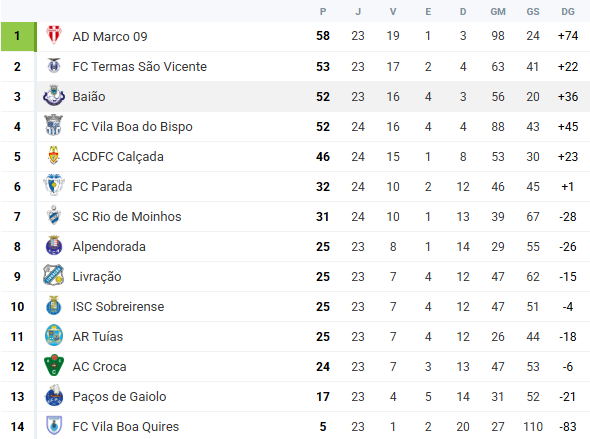Open the Baião club badge
The width and height of the screenshot is (590, 439).
pos(54,96)
